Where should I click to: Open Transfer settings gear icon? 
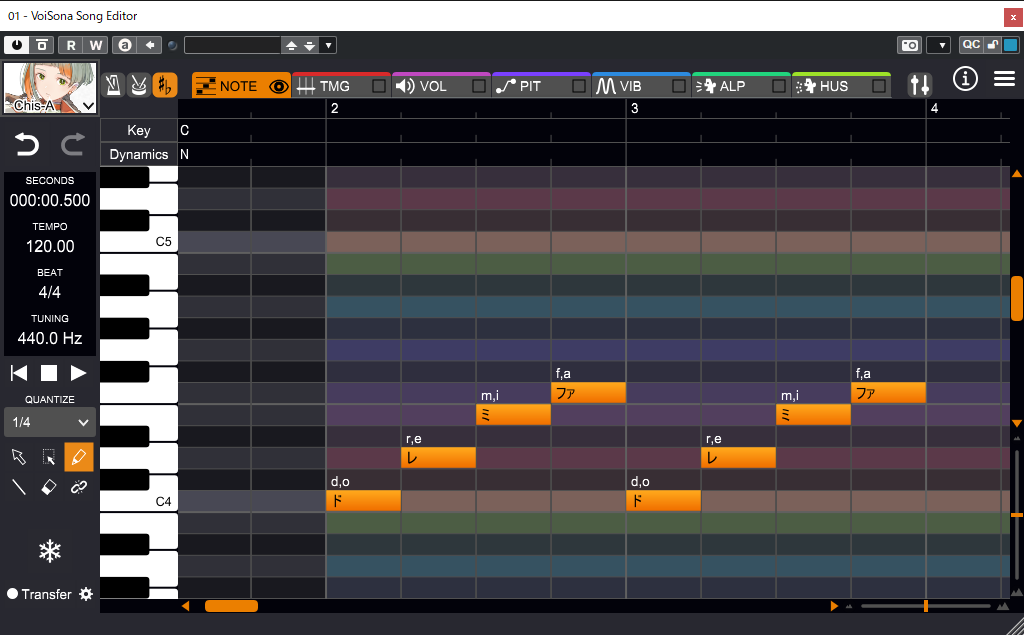(86, 594)
